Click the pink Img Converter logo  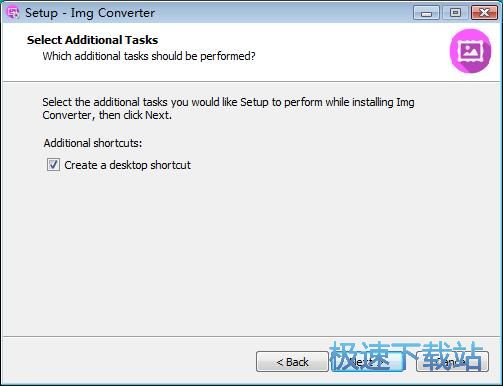pos(470,51)
